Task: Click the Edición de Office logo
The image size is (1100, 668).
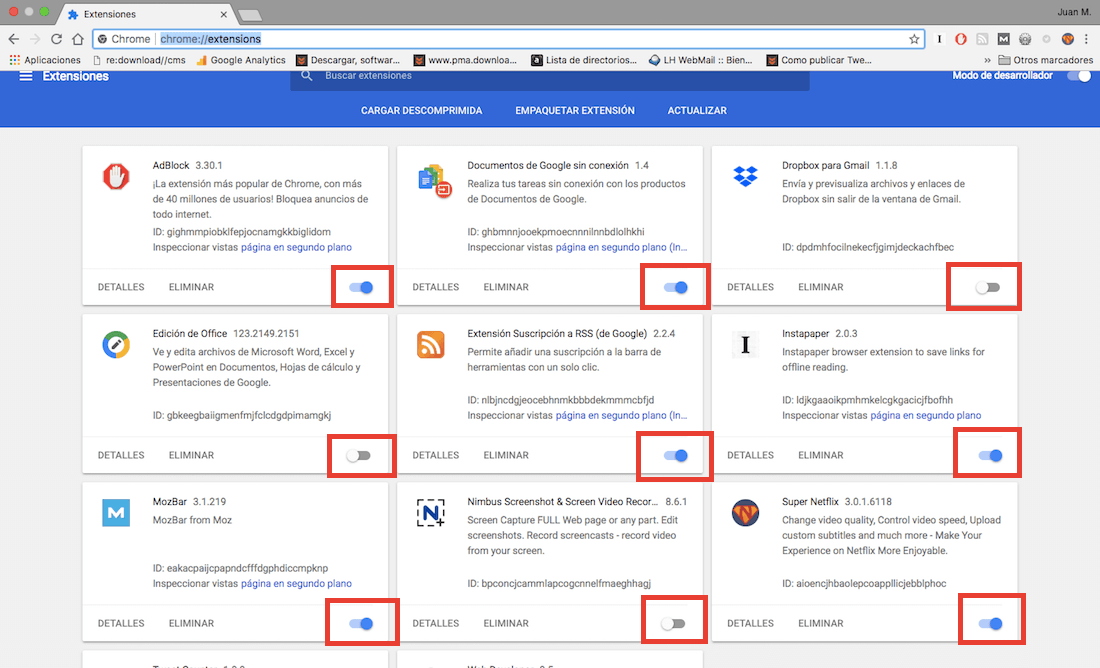Action: point(116,345)
